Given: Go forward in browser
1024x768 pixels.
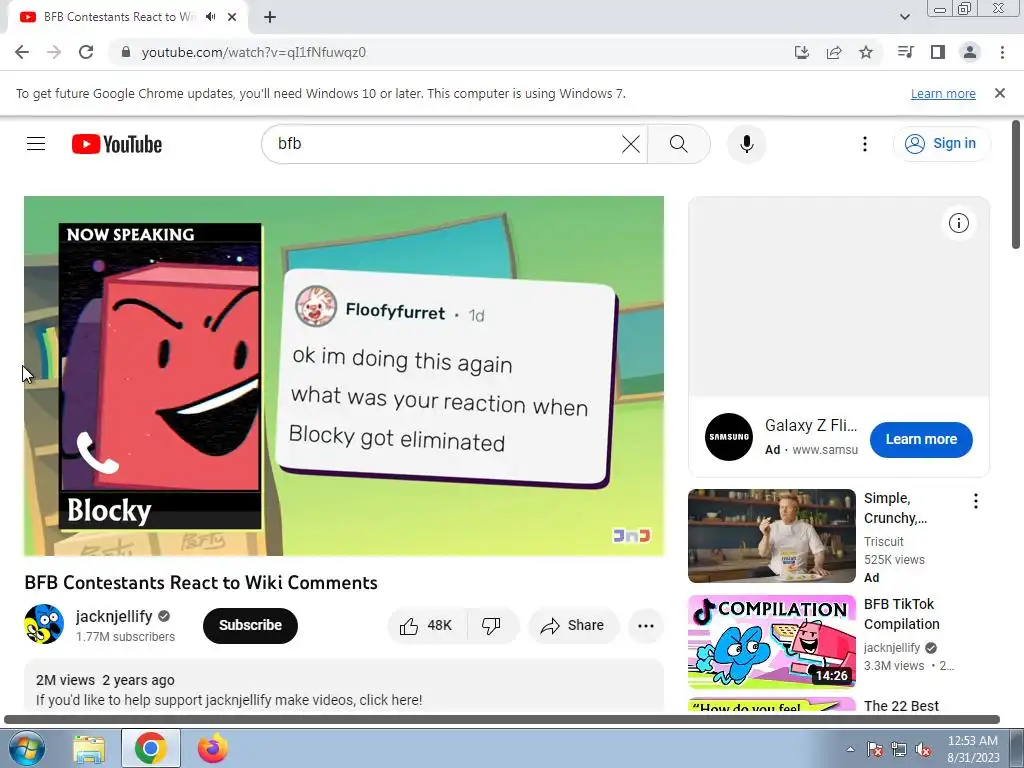Looking at the screenshot, I should [54, 52].
